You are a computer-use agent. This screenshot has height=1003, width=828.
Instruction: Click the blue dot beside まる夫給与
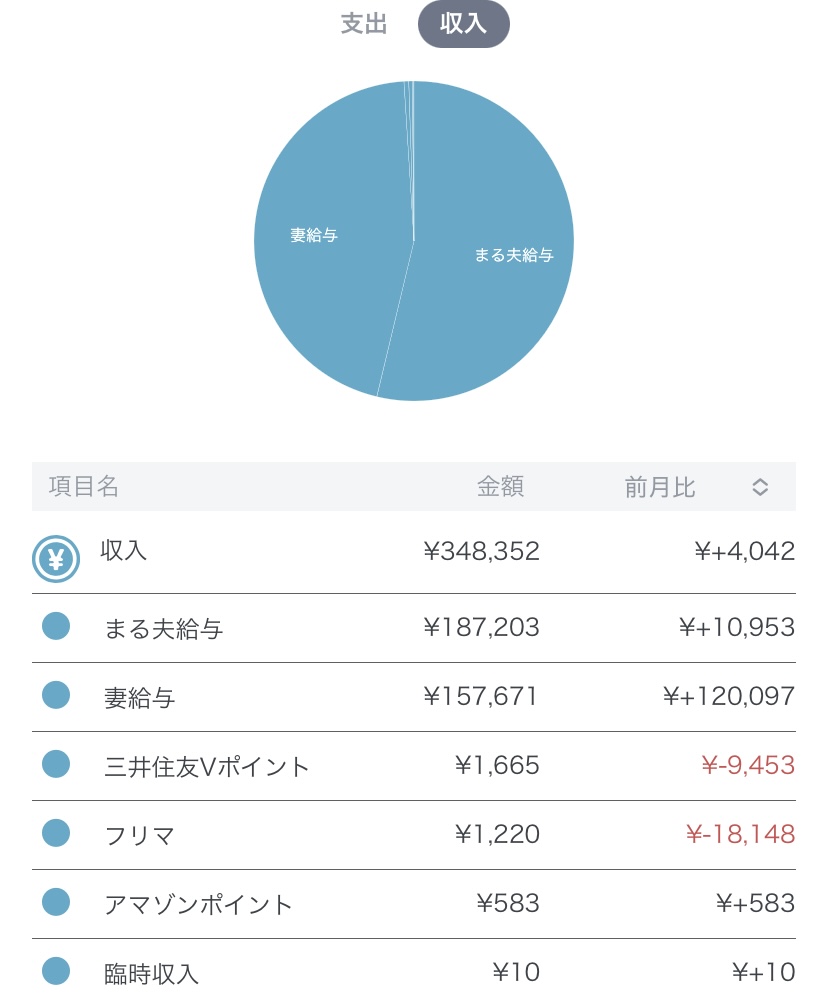pyautogui.click(x=56, y=627)
